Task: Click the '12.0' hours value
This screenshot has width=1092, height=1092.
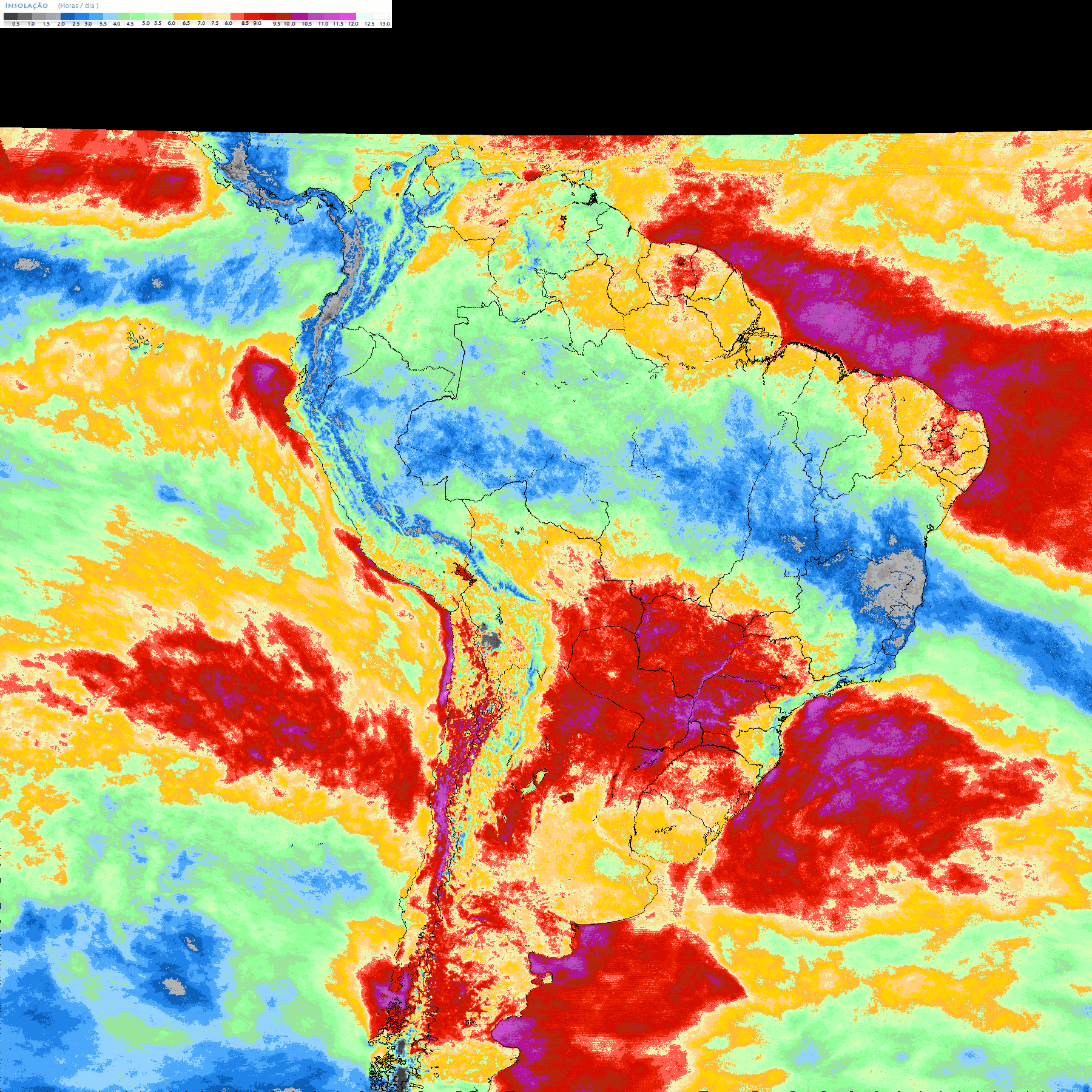Action: coord(354,24)
